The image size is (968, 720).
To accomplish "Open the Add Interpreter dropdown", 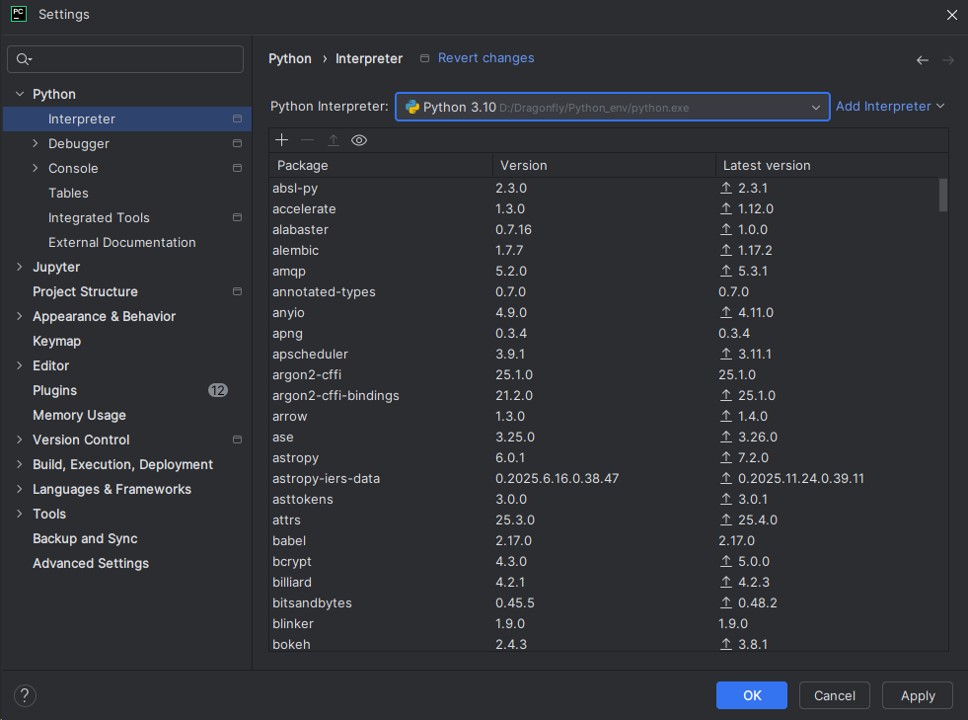I will [x=890, y=106].
